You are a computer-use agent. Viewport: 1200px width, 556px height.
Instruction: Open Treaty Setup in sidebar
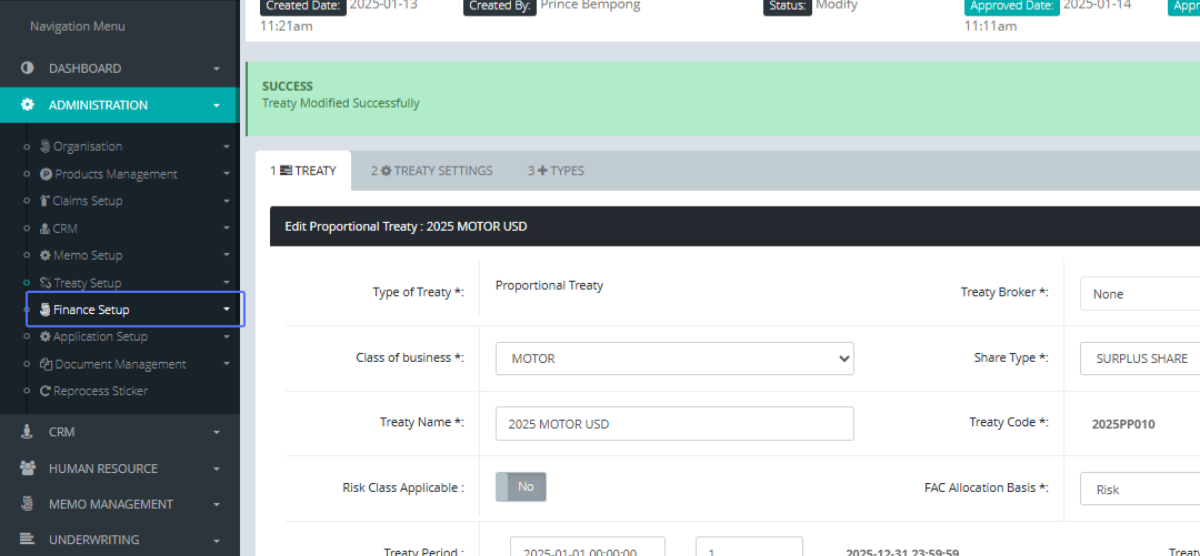click(x=87, y=283)
